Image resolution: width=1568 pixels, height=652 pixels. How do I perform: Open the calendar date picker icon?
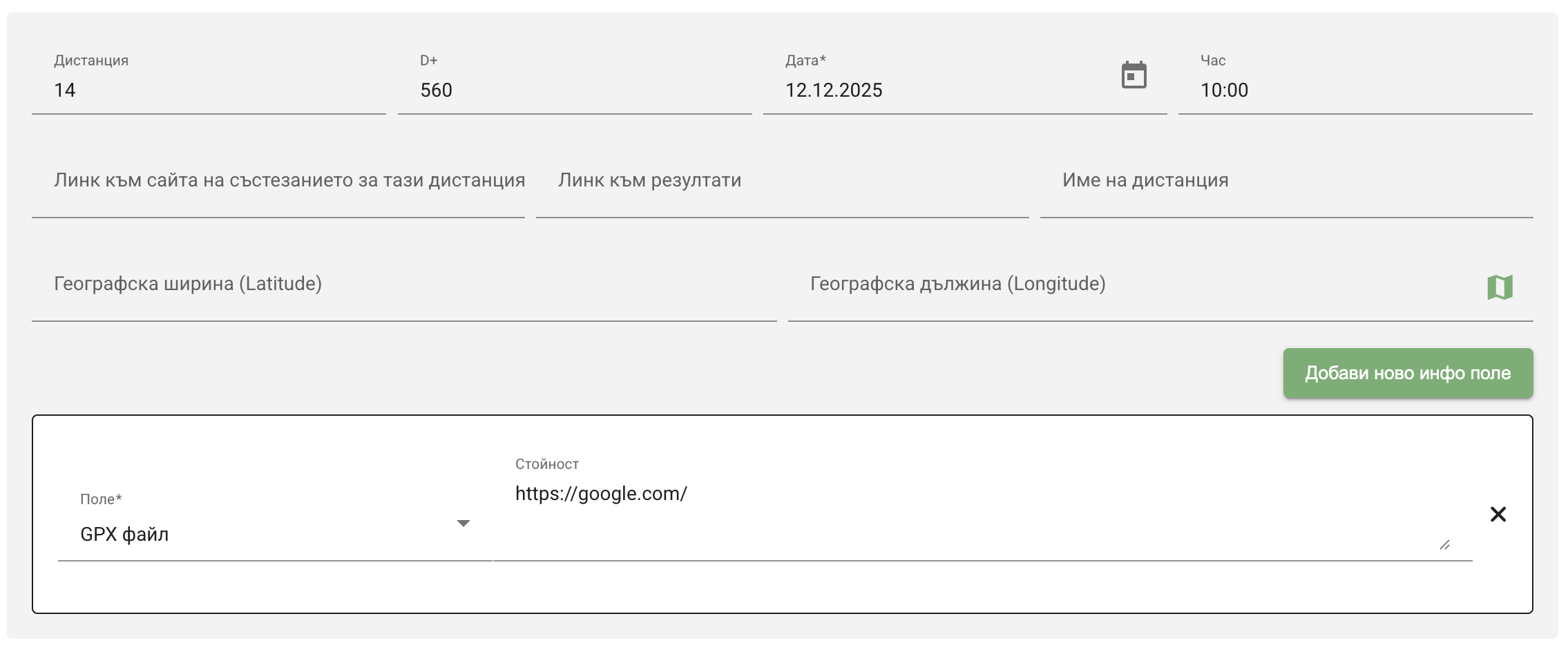click(x=1134, y=75)
